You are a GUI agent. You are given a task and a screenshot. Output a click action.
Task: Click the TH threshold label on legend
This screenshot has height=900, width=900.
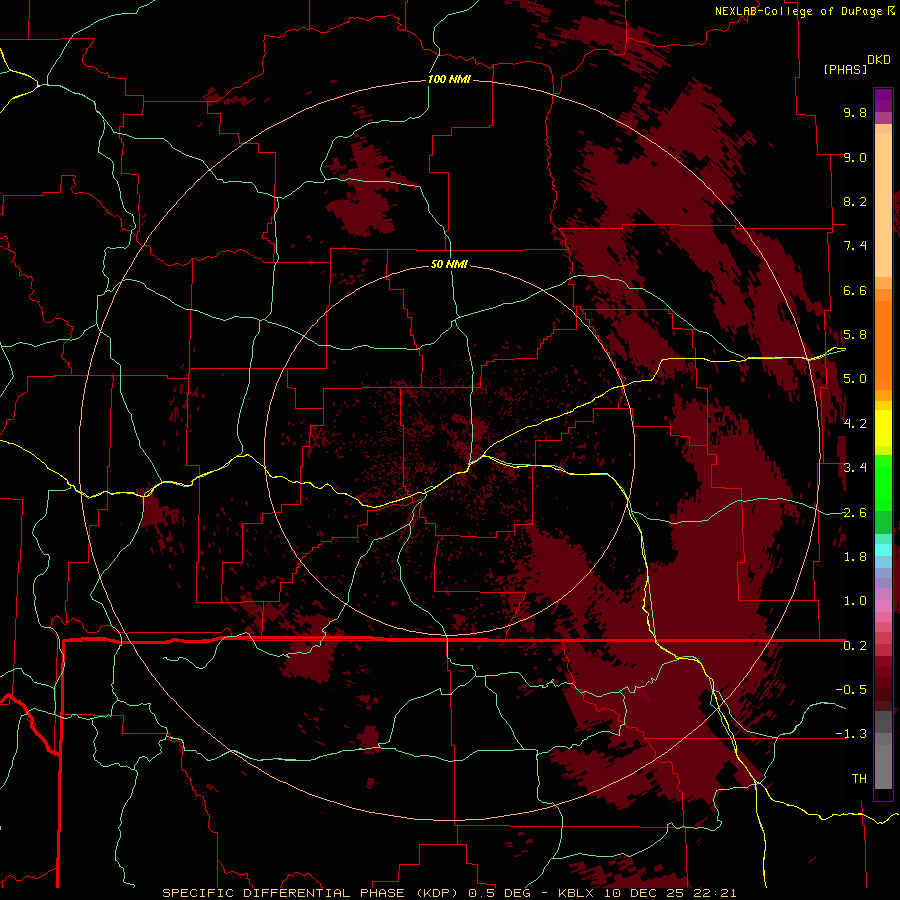[x=859, y=779]
